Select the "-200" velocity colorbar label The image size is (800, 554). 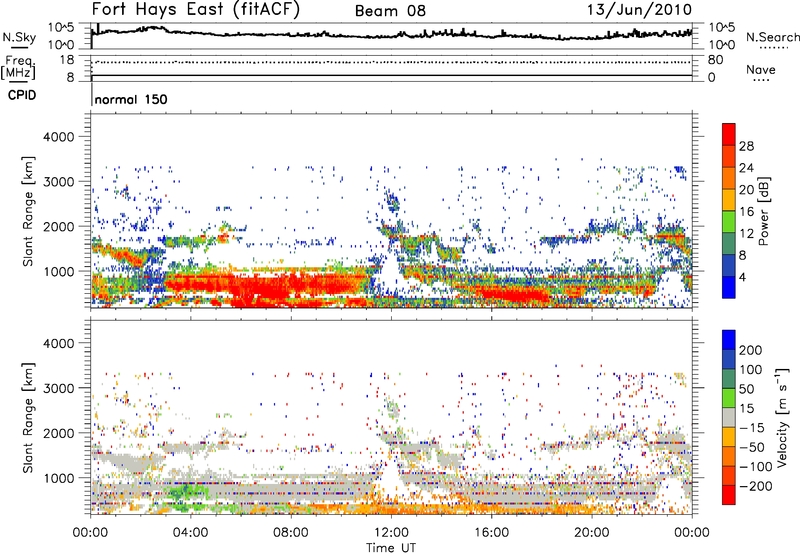pyautogui.click(x=755, y=487)
